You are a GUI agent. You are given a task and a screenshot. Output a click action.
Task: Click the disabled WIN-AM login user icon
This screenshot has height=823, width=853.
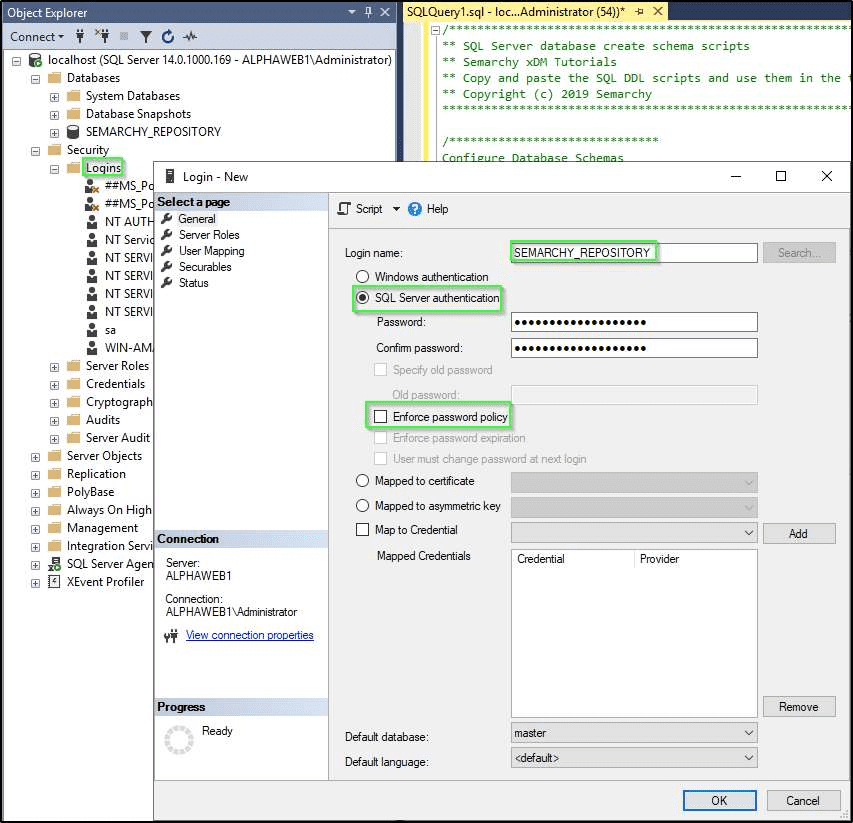92,348
